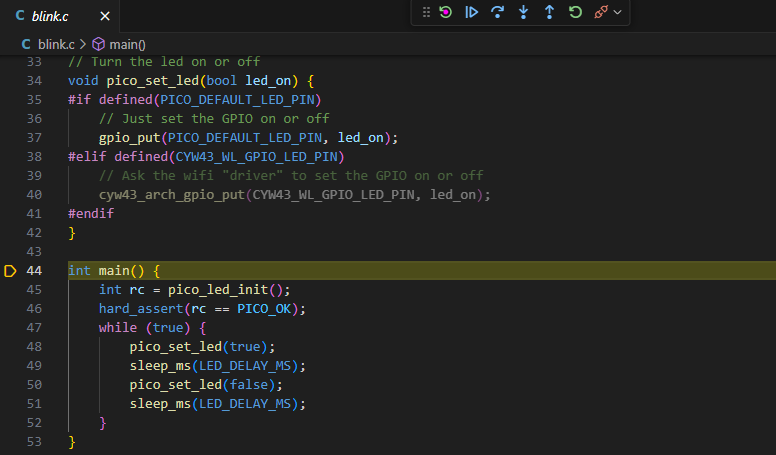Click the Step Out up-arrow icon
The image size is (776, 455).
549,12
